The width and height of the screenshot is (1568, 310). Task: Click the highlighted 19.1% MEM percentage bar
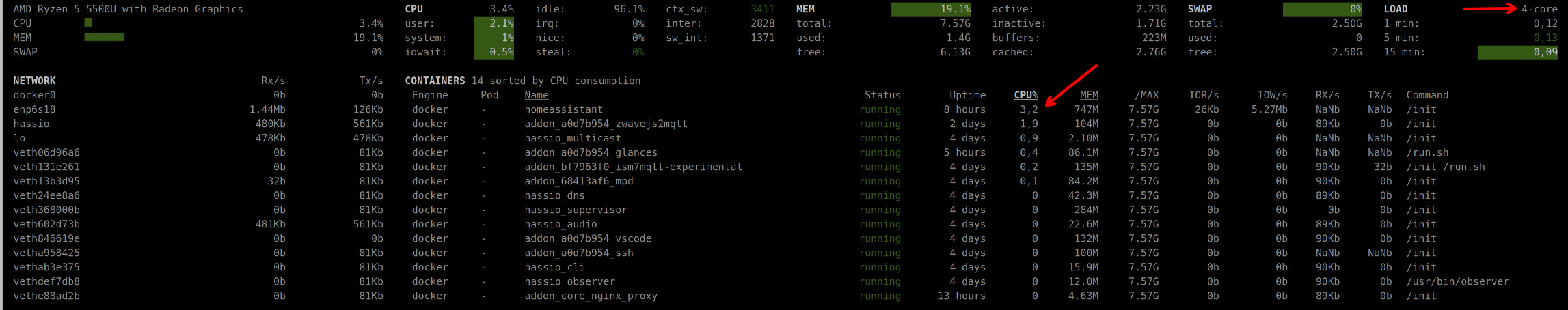930,9
